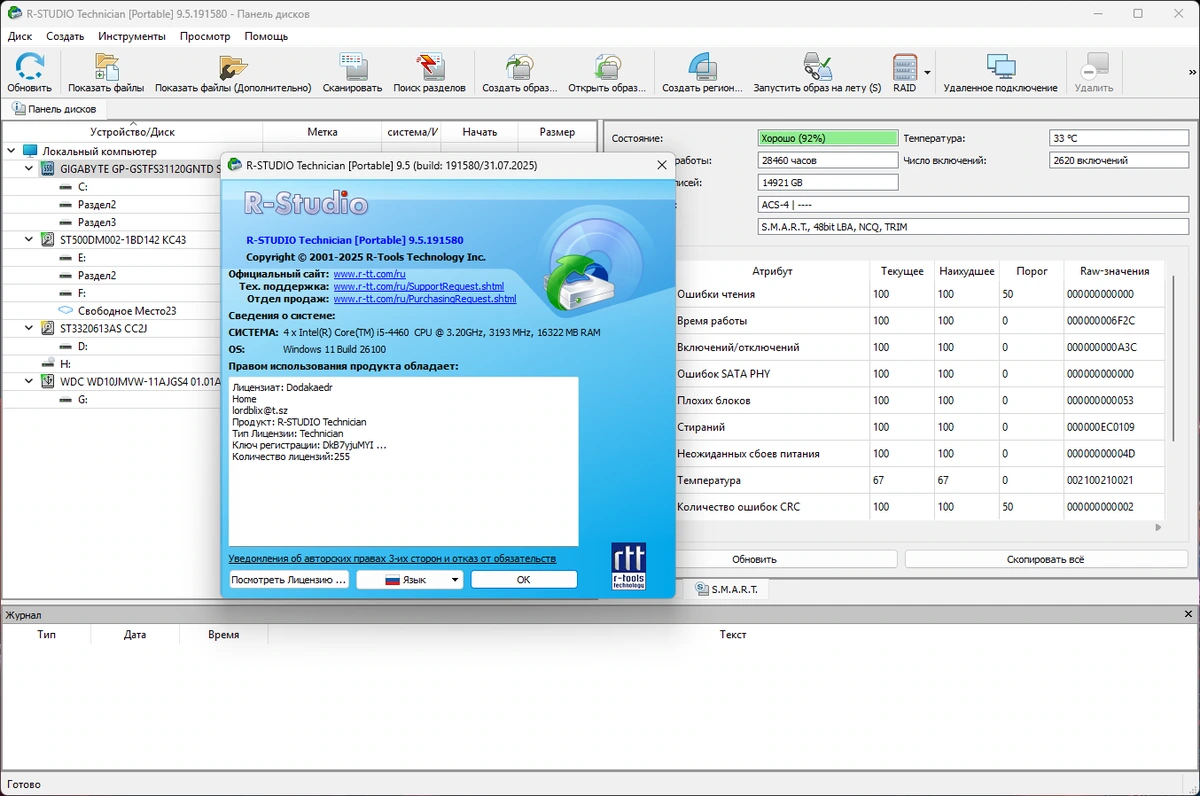
Task: Switch to the Панель дисков tab
Action: tap(54, 109)
